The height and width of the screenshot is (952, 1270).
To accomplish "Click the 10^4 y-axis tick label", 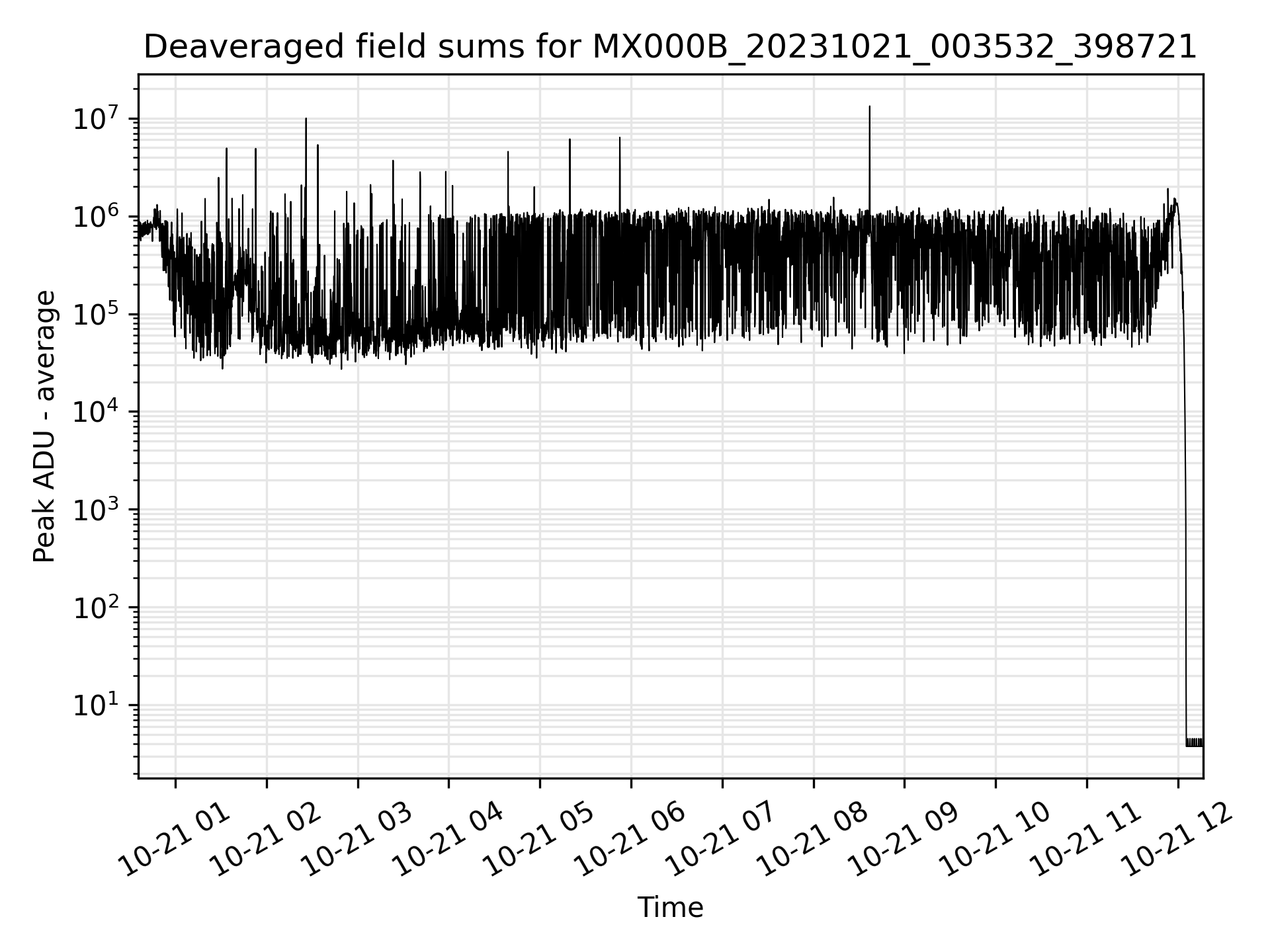I will click(96, 413).
